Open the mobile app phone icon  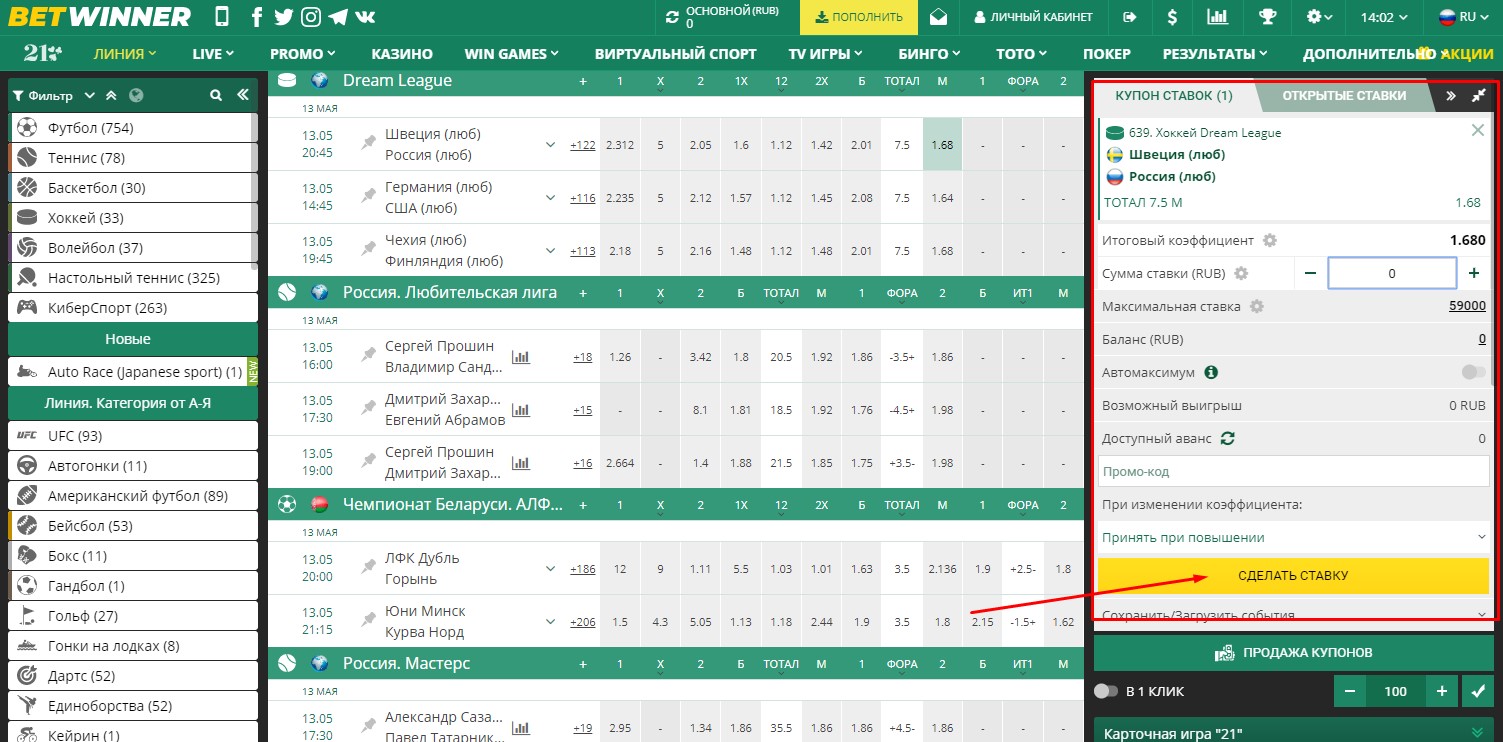(x=221, y=17)
